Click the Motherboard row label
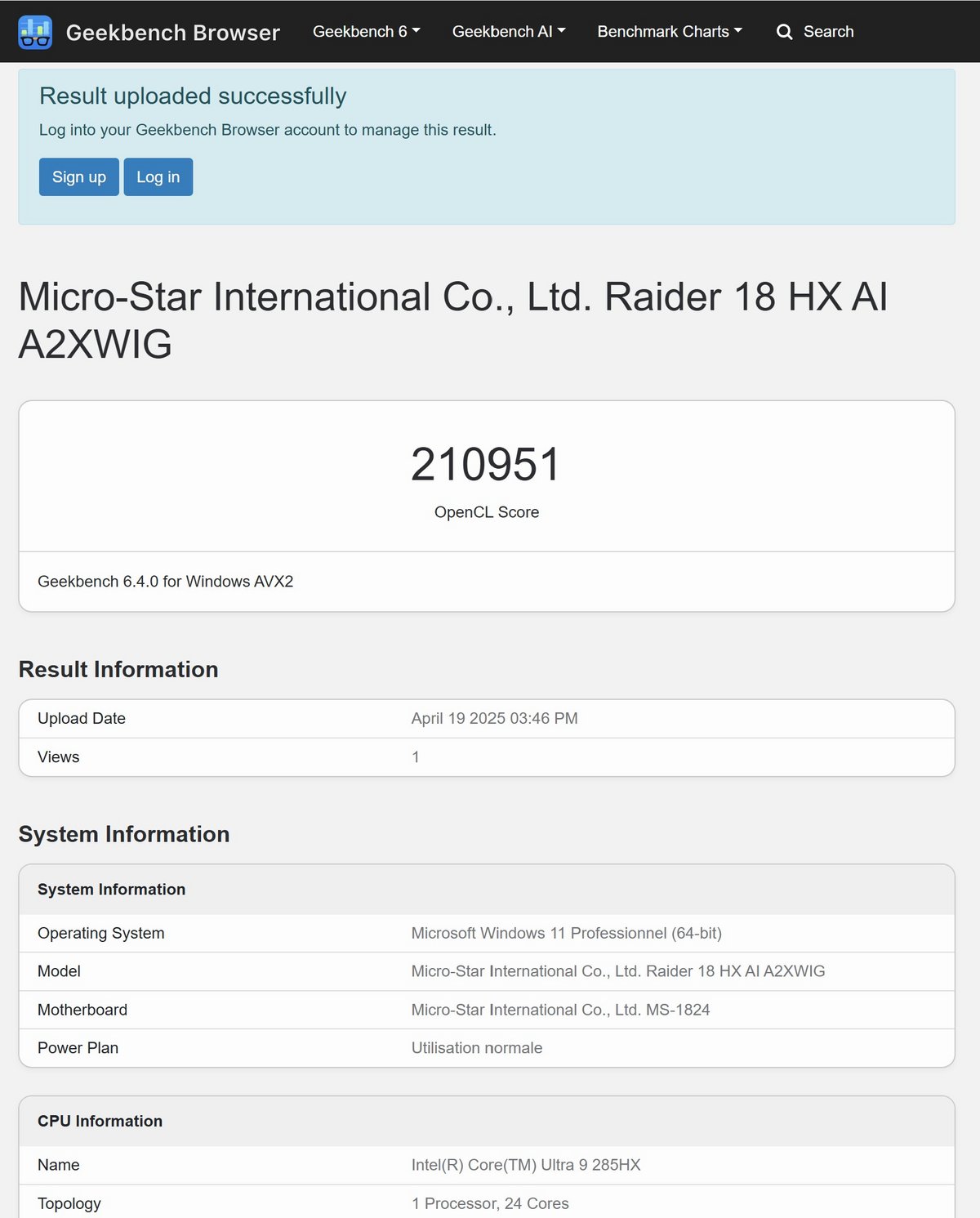The width and height of the screenshot is (980, 1218). 82,1011
